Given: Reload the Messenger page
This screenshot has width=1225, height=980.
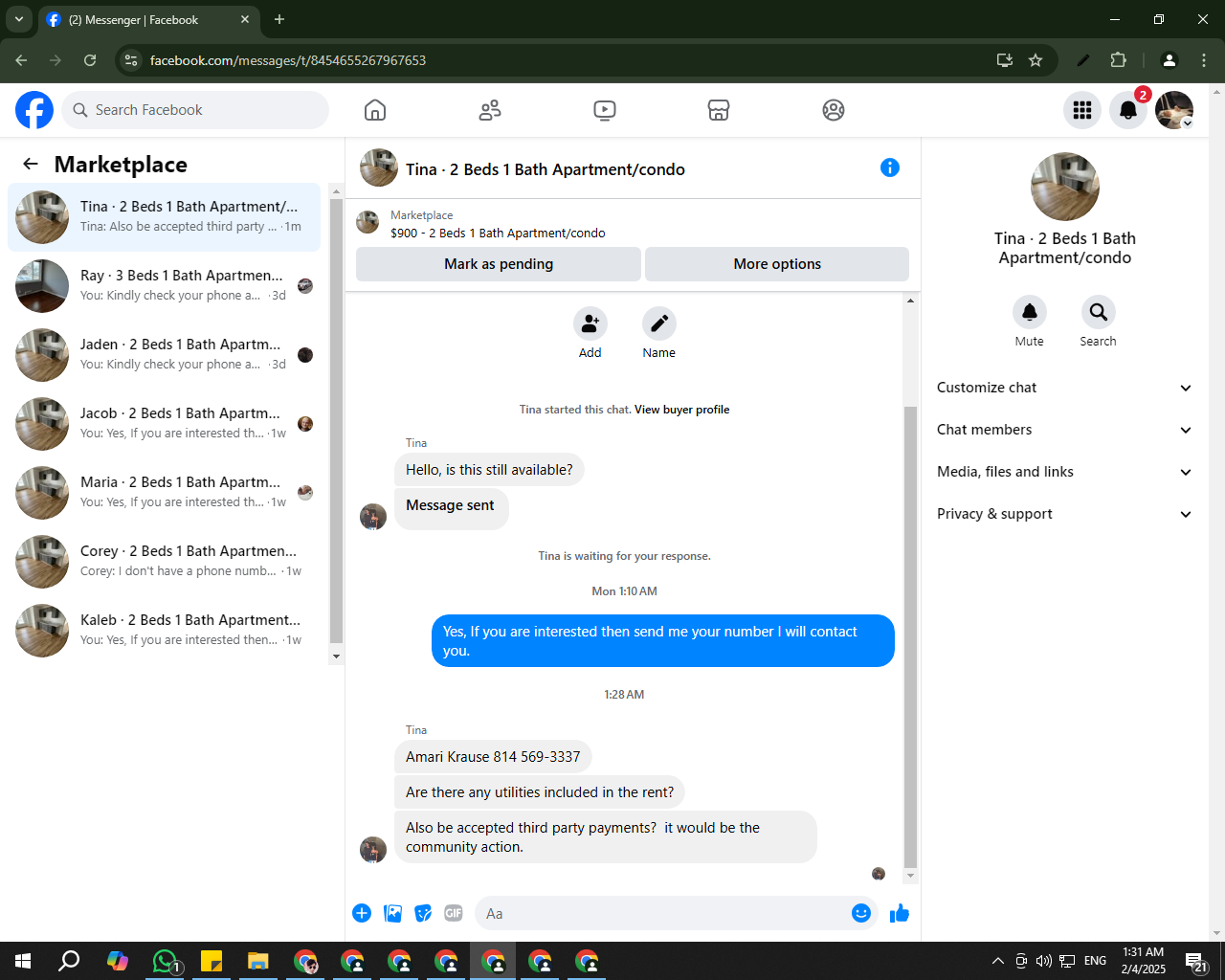Looking at the screenshot, I should (90, 60).
